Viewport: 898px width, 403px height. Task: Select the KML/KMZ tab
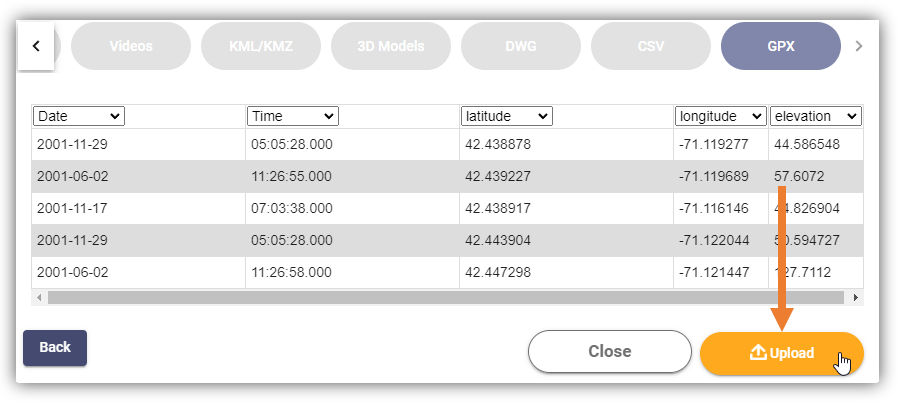261,46
